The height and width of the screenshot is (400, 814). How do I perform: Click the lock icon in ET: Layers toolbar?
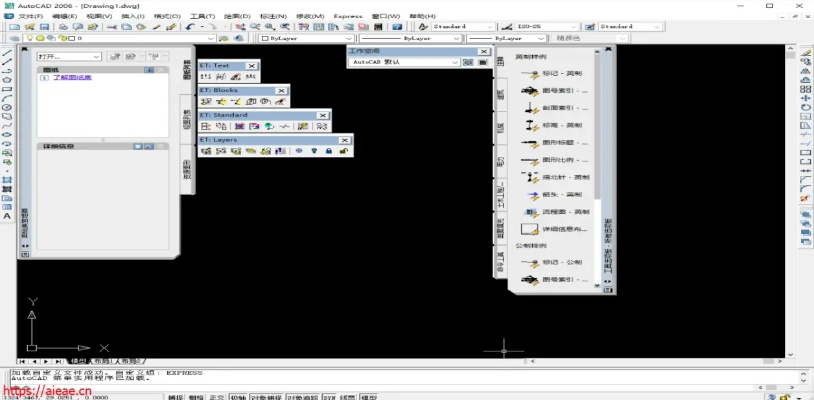click(329, 152)
